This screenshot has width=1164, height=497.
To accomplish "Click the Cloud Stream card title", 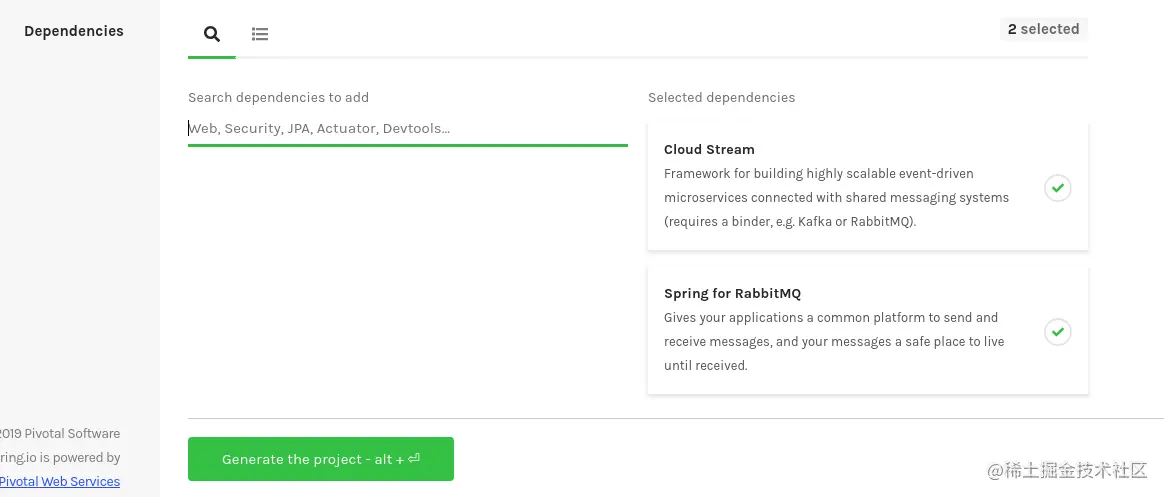I will click(709, 149).
